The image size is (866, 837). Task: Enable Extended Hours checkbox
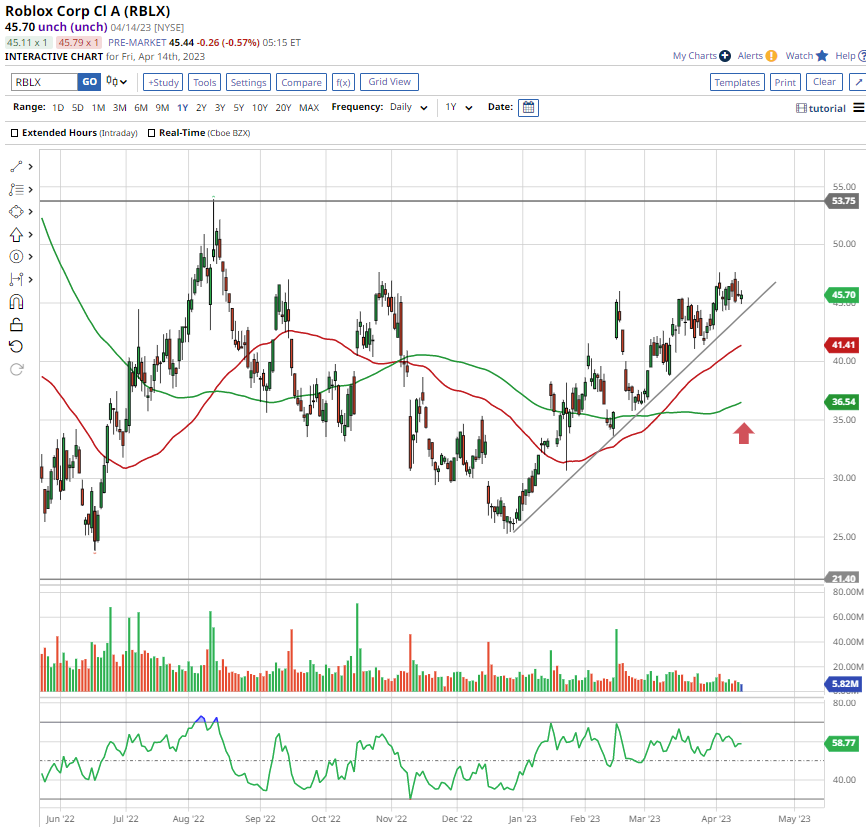pyautogui.click(x=14, y=133)
